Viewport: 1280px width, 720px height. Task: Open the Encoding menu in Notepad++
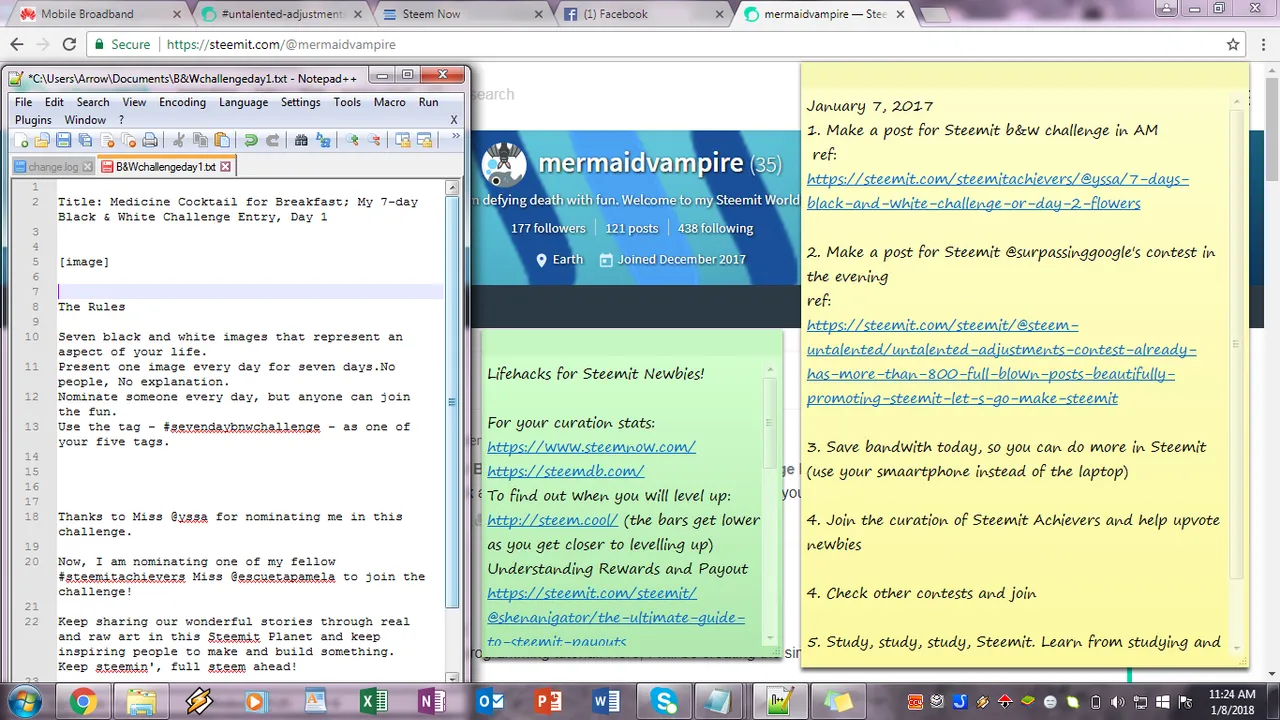click(x=182, y=102)
